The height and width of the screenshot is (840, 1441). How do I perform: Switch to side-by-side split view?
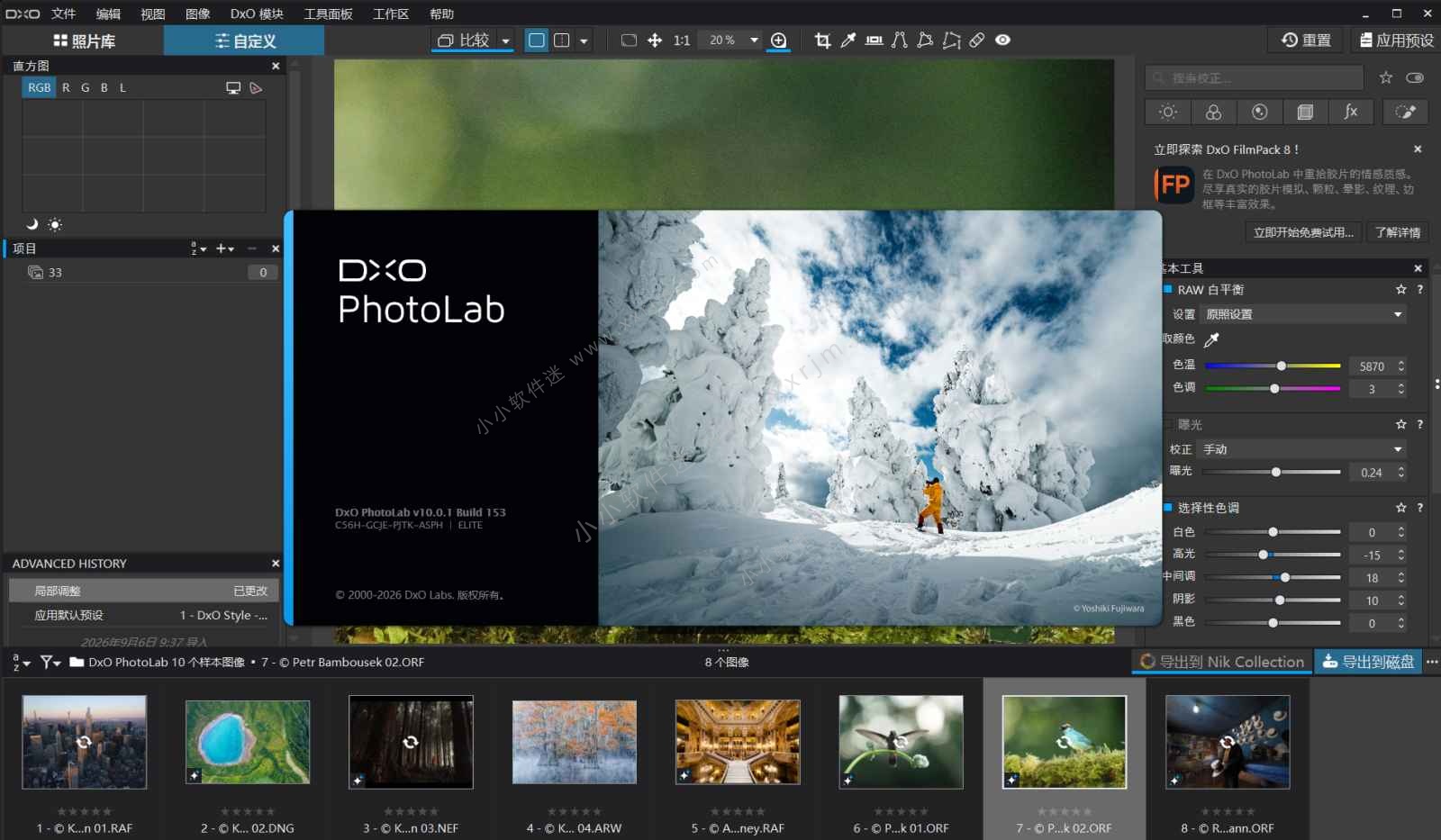pos(561,41)
